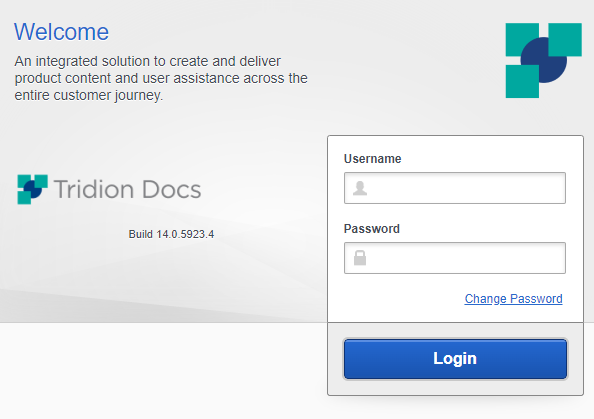Open the Change Password link

coord(513,299)
